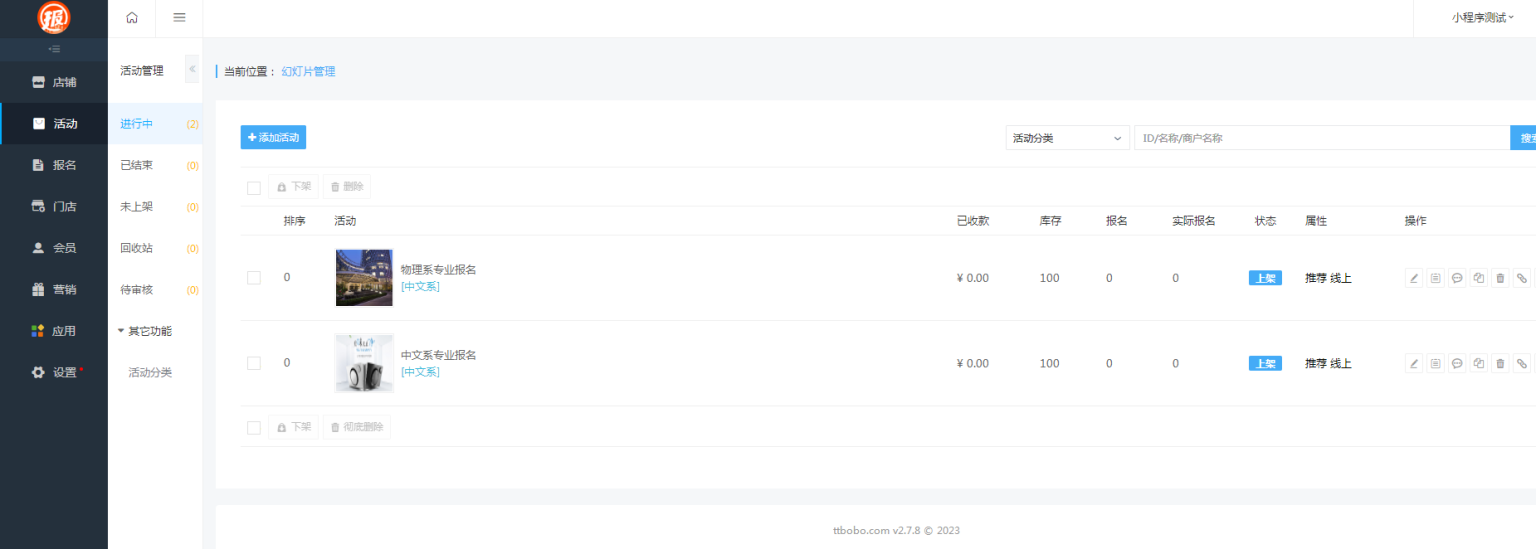Image resolution: width=1536 pixels, height=549 pixels.
Task: Open the 幻灯片管理 breadcrumb link
Action: coord(308,72)
